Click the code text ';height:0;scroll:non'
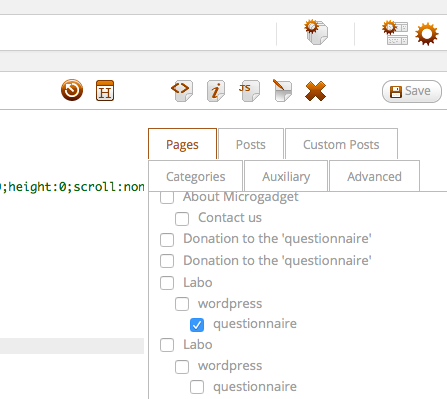The image size is (447, 399). pyautogui.click(x=72, y=187)
